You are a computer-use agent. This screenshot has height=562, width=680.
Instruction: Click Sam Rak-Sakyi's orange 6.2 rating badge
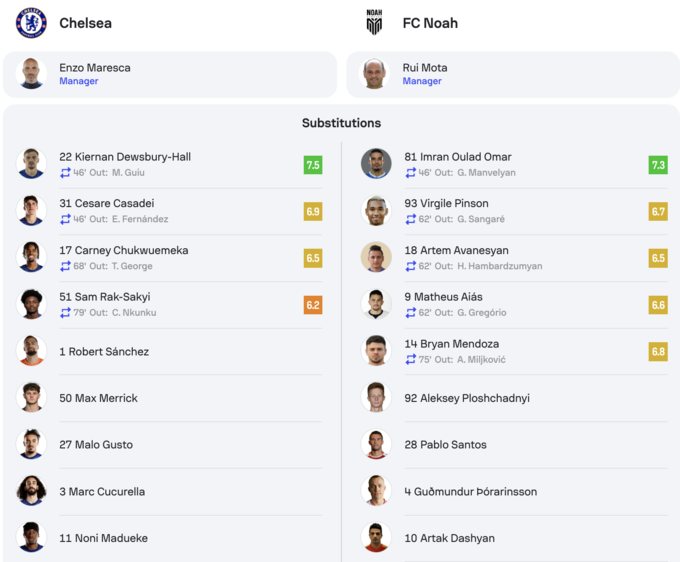[x=313, y=305]
